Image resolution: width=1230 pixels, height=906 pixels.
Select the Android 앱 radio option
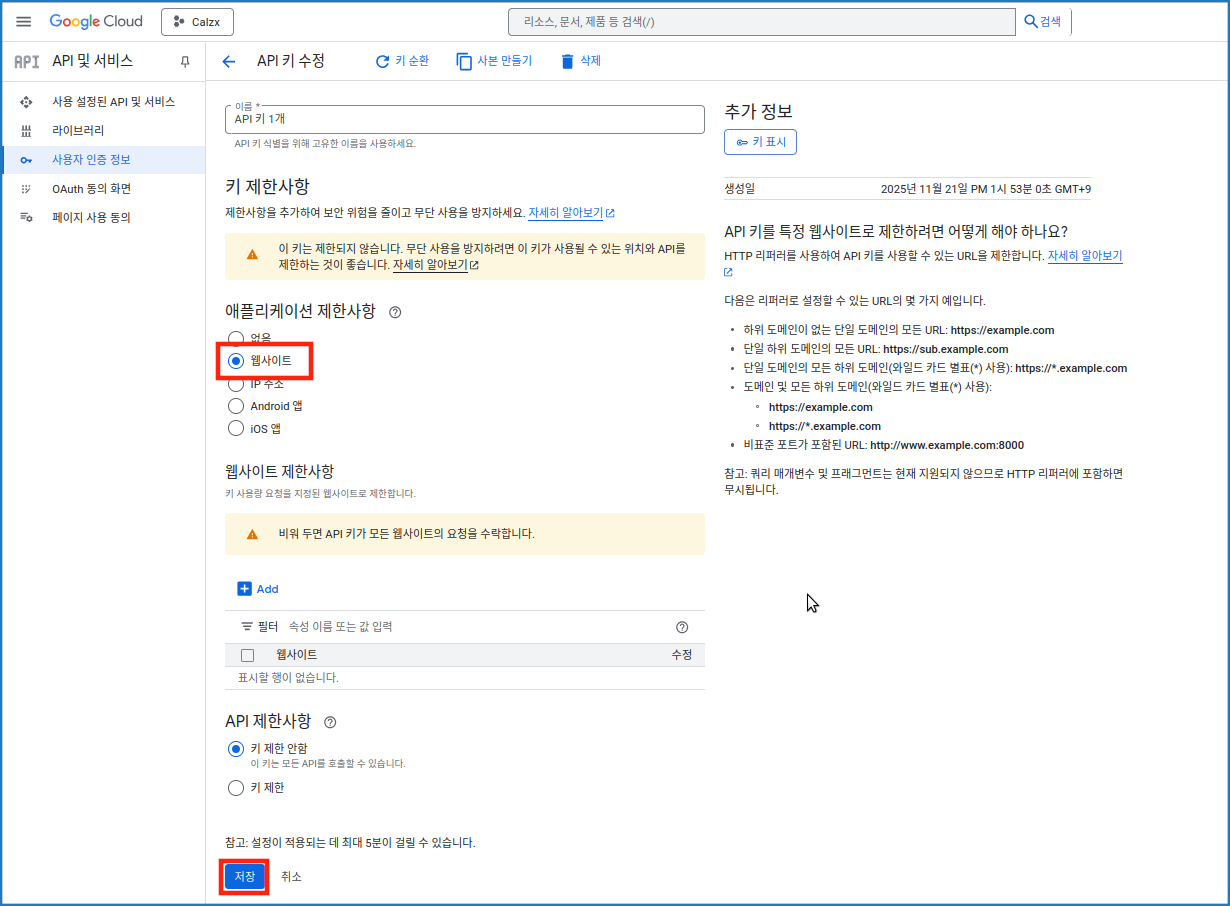click(x=236, y=406)
